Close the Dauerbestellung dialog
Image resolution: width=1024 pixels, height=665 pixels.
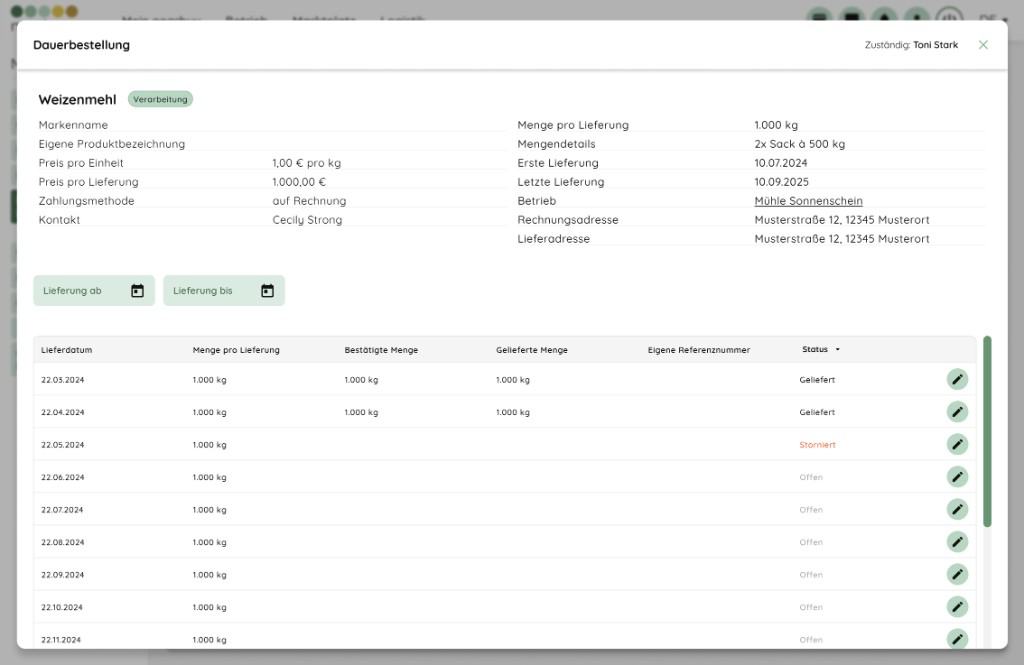point(983,45)
